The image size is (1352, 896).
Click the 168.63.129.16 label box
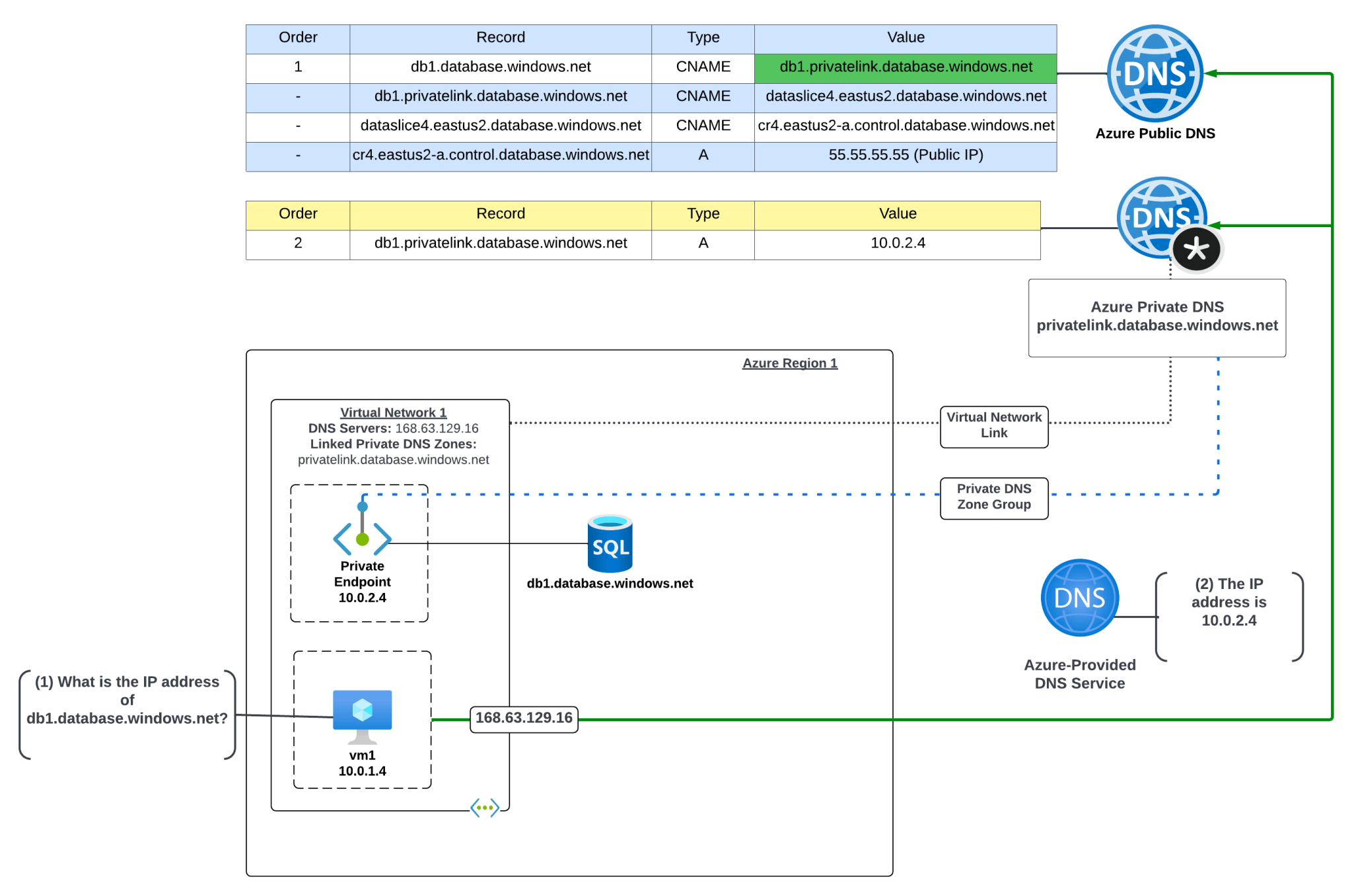(x=524, y=719)
